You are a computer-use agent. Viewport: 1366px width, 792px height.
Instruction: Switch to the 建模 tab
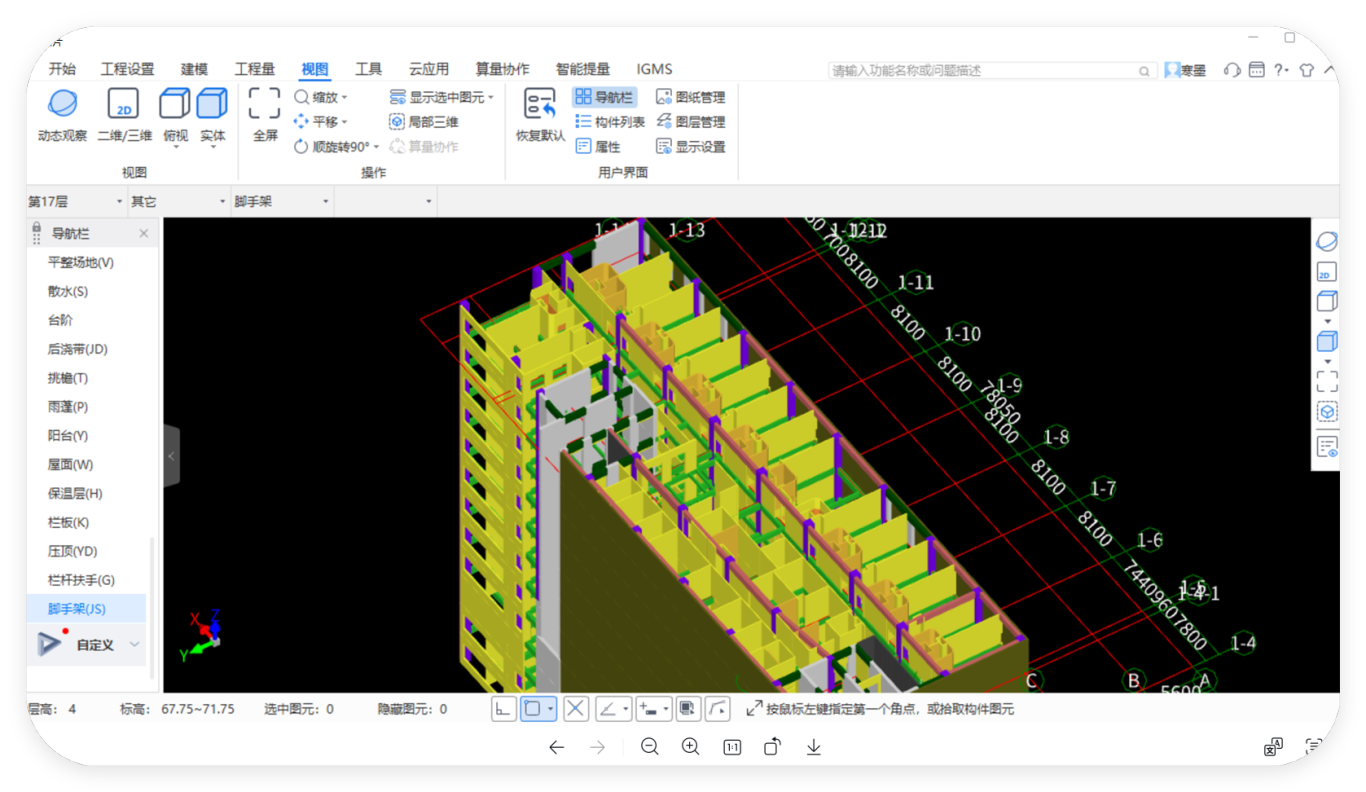point(194,69)
